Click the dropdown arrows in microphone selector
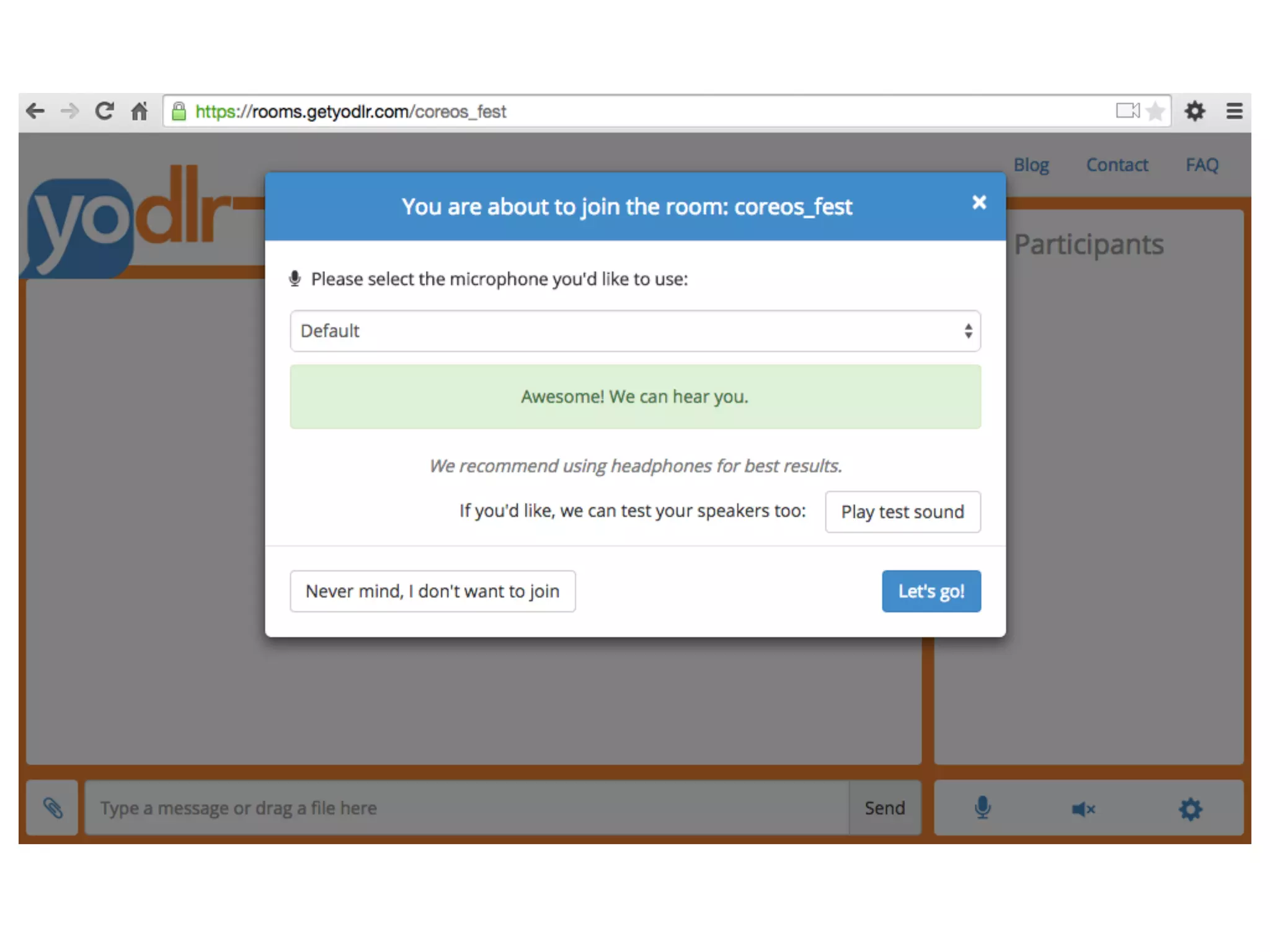The height and width of the screenshot is (952, 1270). coord(968,331)
